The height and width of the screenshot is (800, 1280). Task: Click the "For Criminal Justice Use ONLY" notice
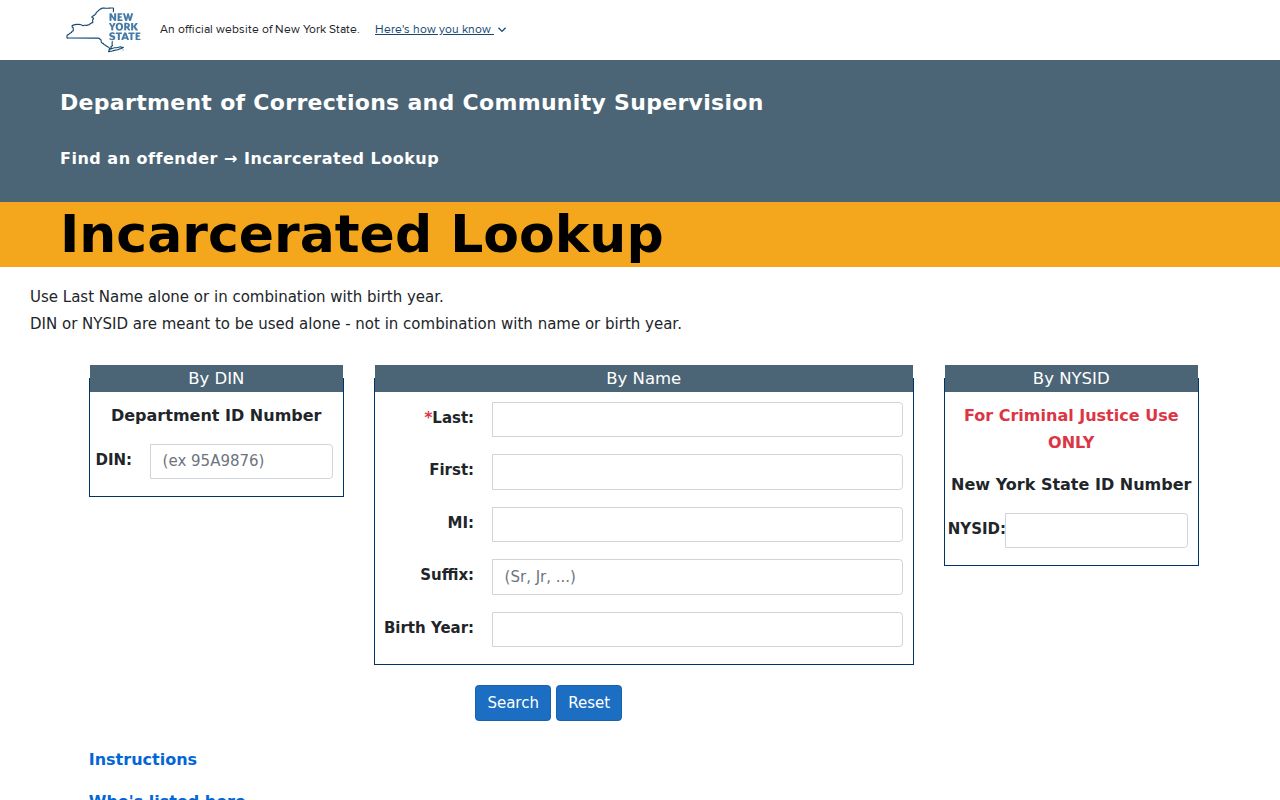point(1071,428)
